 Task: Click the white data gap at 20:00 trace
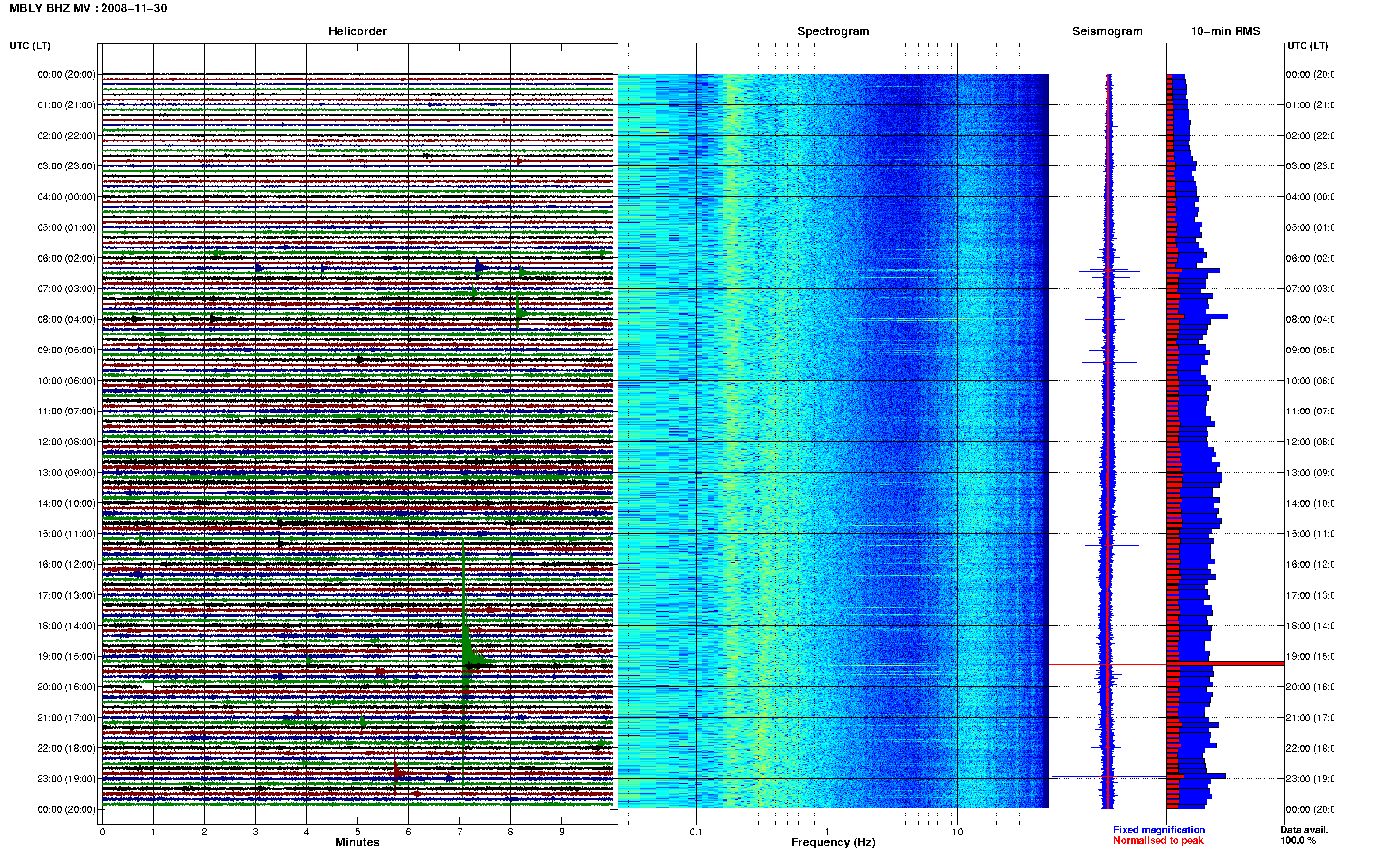pyautogui.click(x=147, y=686)
